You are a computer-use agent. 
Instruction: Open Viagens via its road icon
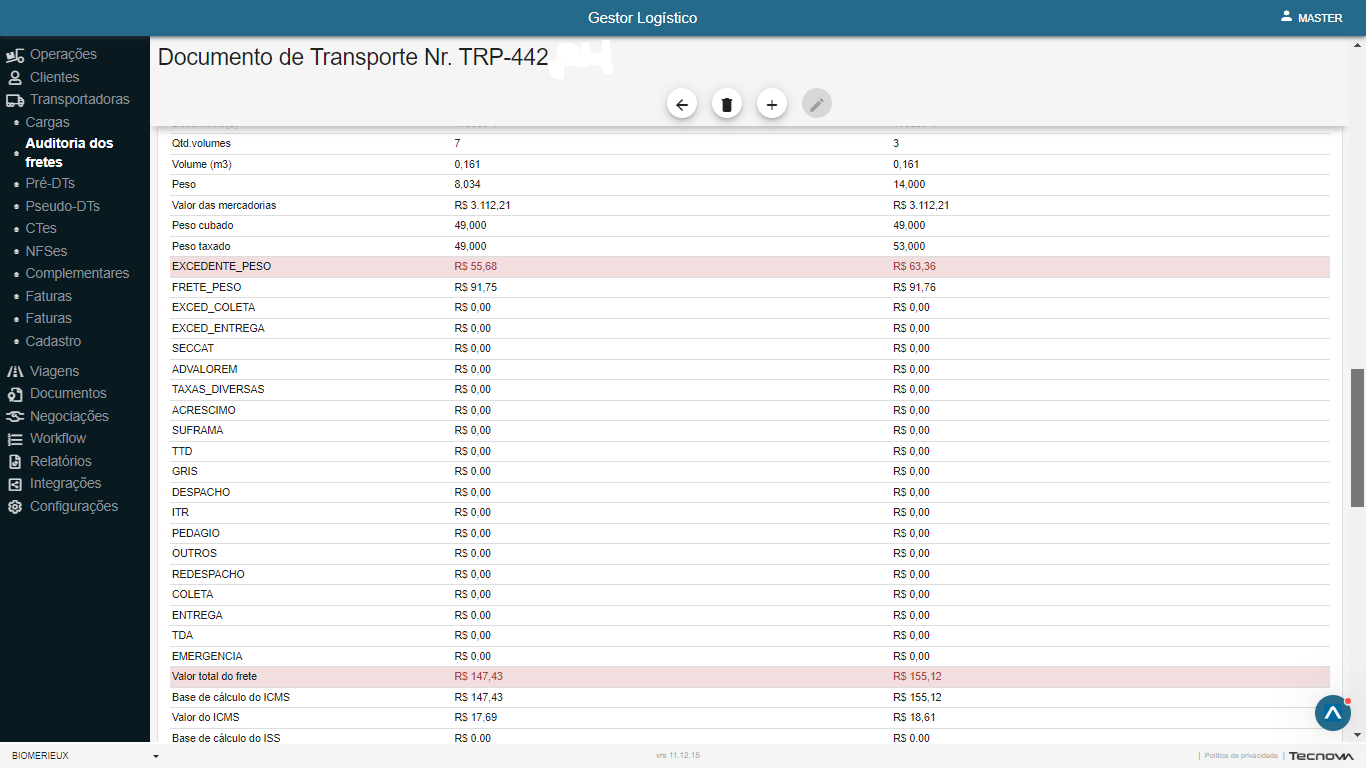(x=14, y=372)
